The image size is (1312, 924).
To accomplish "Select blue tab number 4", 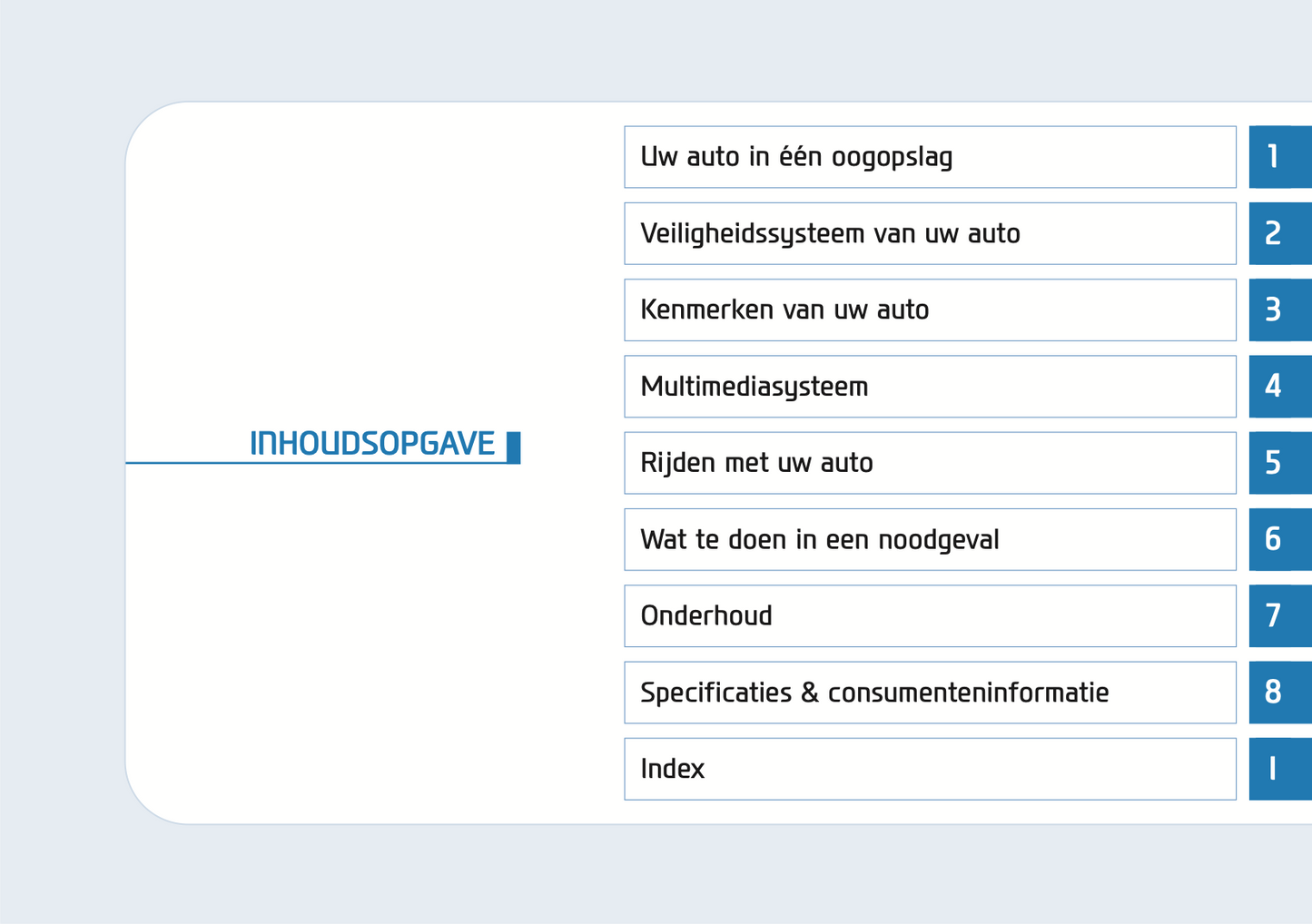I will coord(1279,387).
